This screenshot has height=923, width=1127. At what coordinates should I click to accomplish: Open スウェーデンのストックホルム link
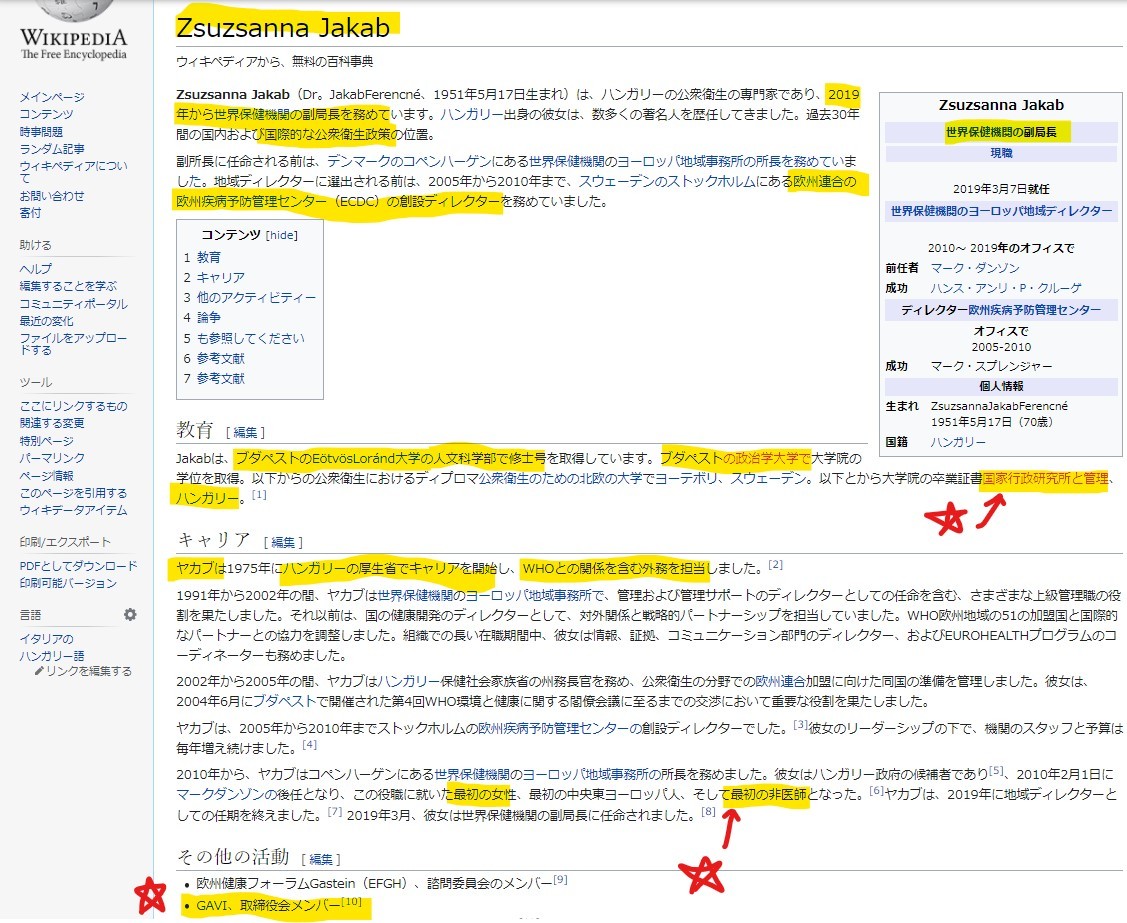click(667, 181)
